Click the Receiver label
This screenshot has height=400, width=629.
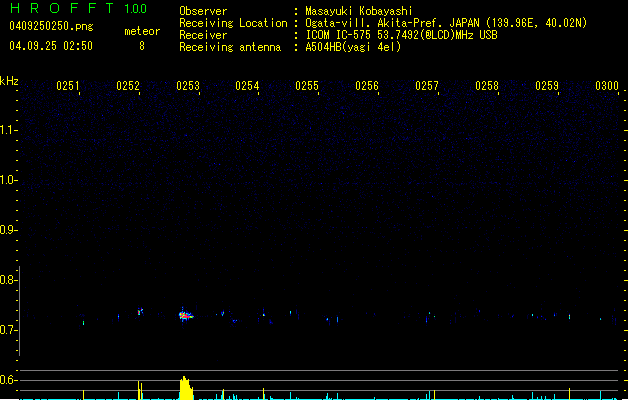[203, 35]
